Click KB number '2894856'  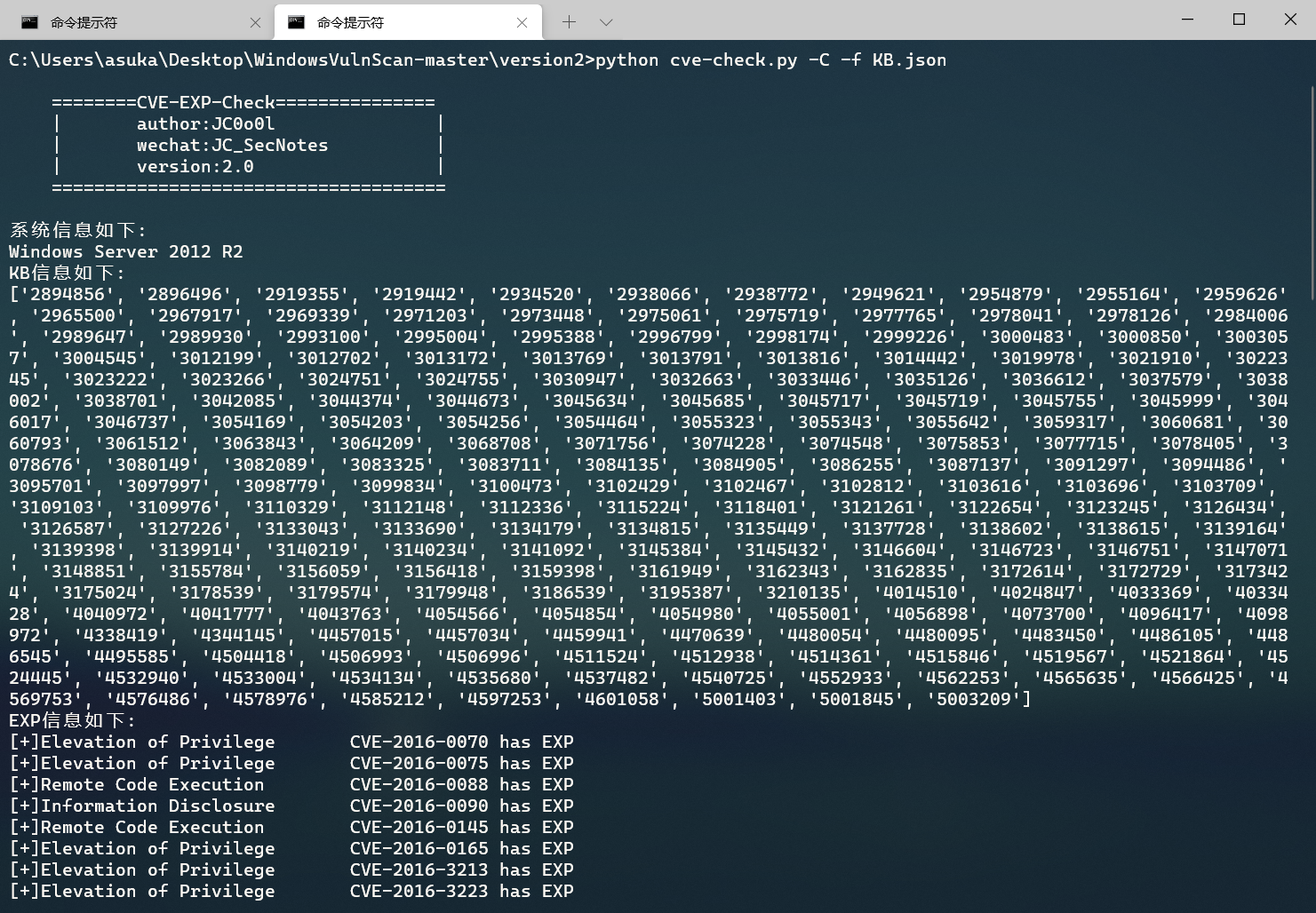(68, 294)
